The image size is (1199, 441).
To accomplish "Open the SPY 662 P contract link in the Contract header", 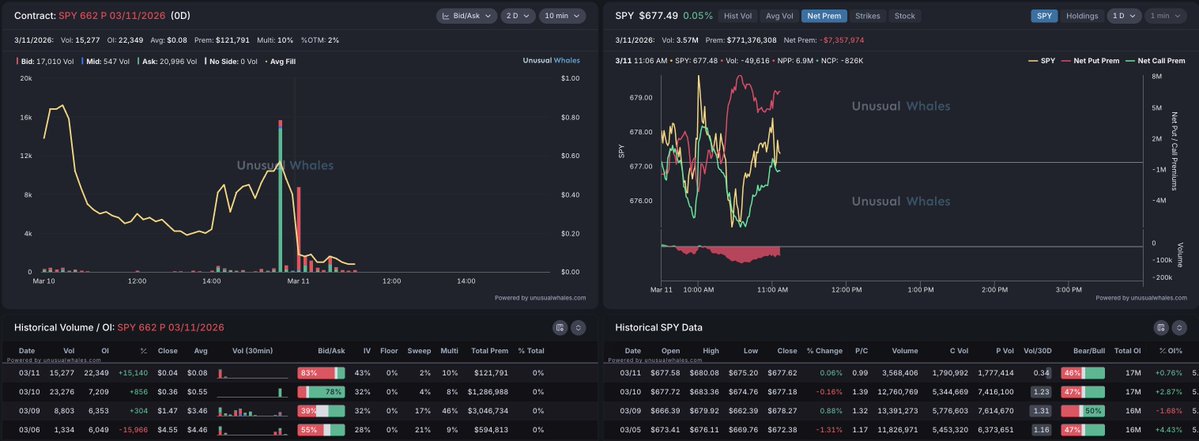I will (113, 15).
